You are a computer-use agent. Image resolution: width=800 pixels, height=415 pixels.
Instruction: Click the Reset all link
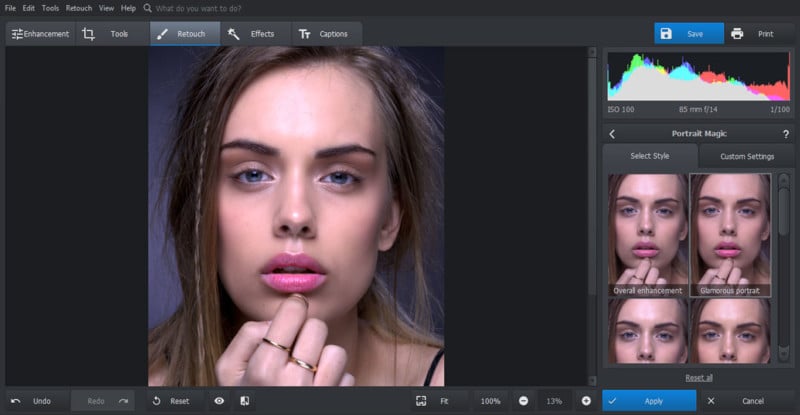(698, 378)
